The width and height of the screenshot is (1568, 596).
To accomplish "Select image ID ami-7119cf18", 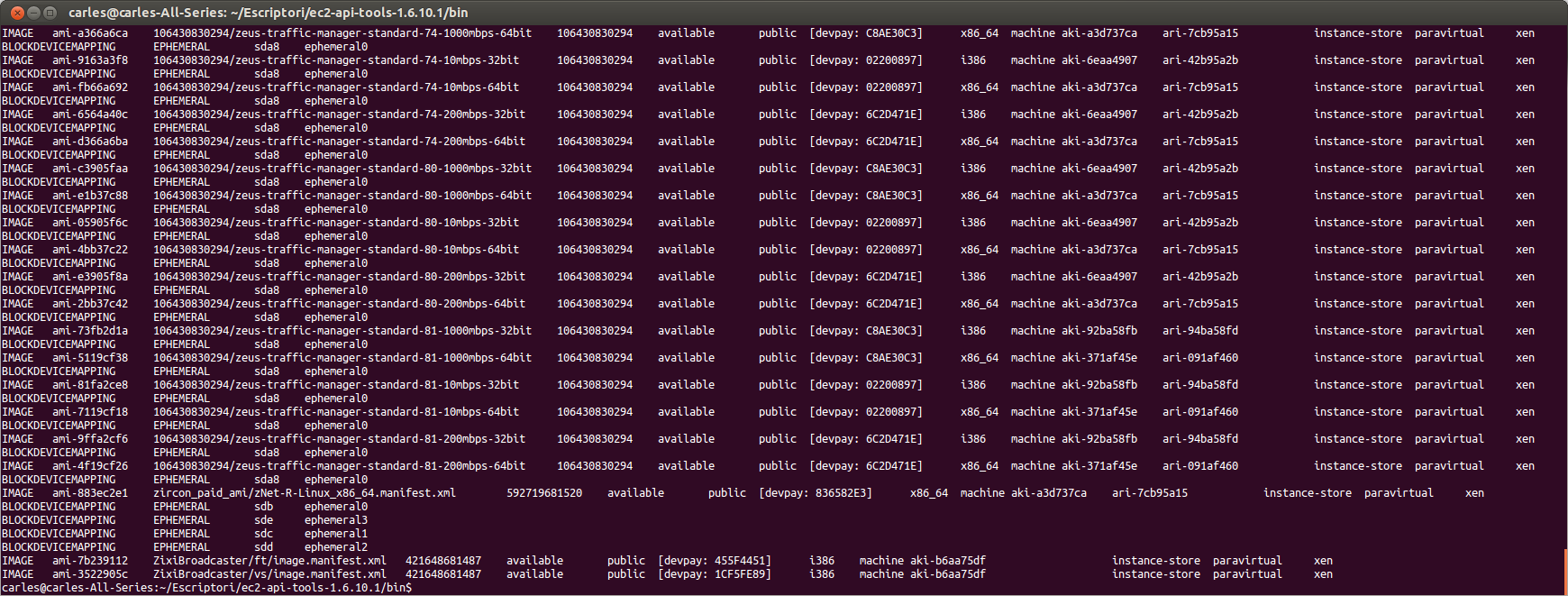I will (90, 412).
